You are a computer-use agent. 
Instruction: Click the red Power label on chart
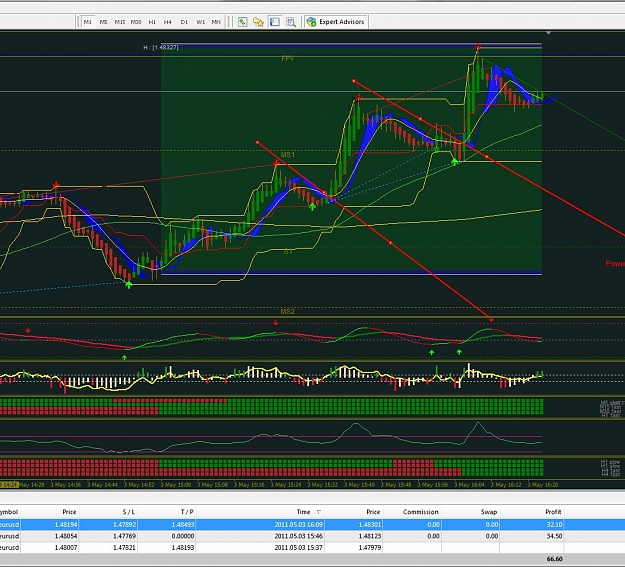pos(615,264)
